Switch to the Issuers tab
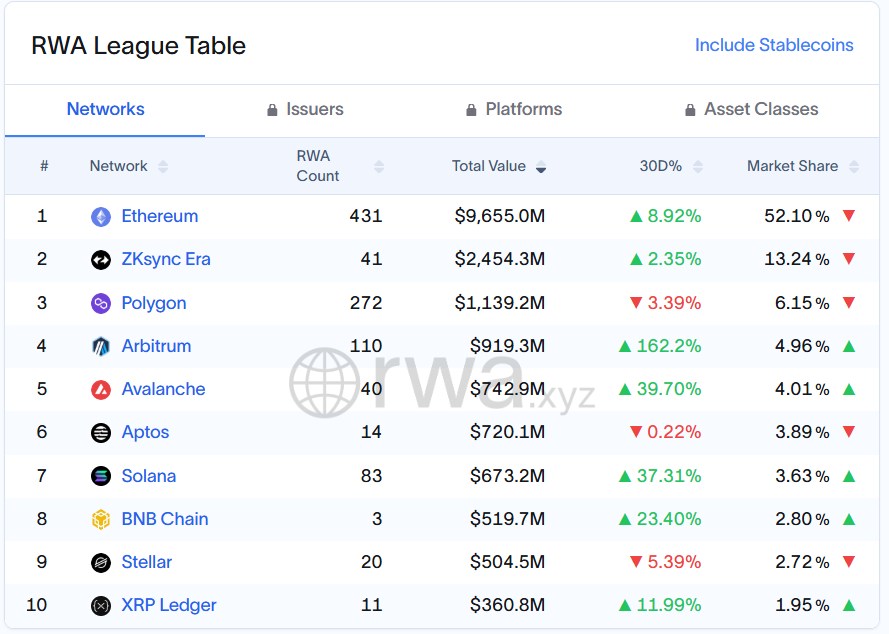The height and width of the screenshot is (634, 889). pos(305,110)
